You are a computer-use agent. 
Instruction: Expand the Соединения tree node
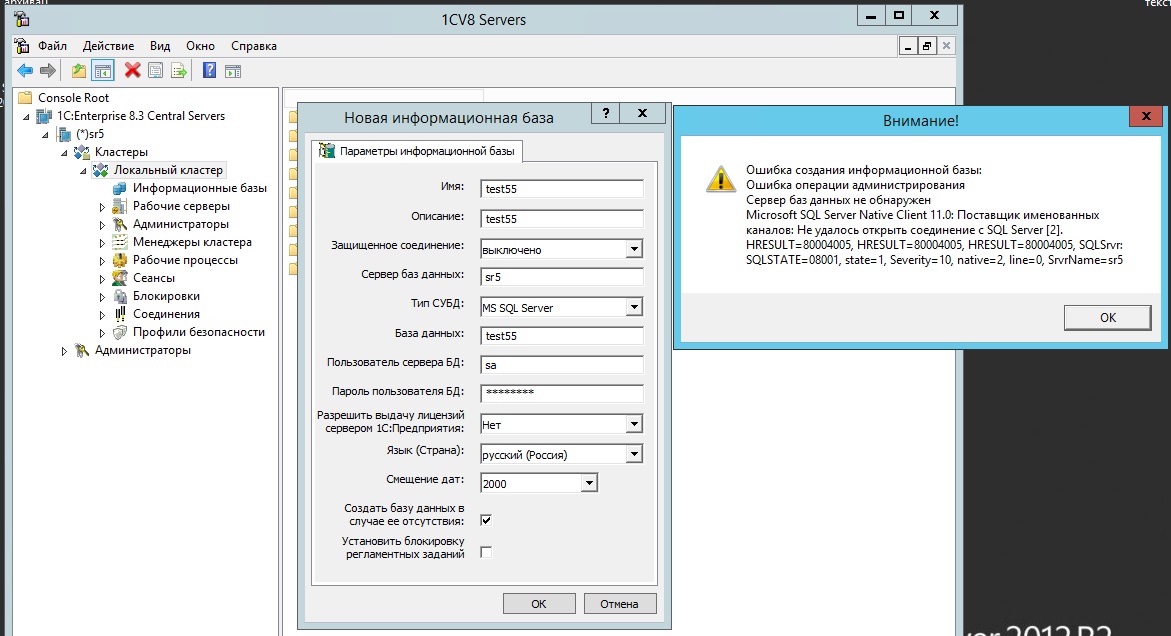102,315
